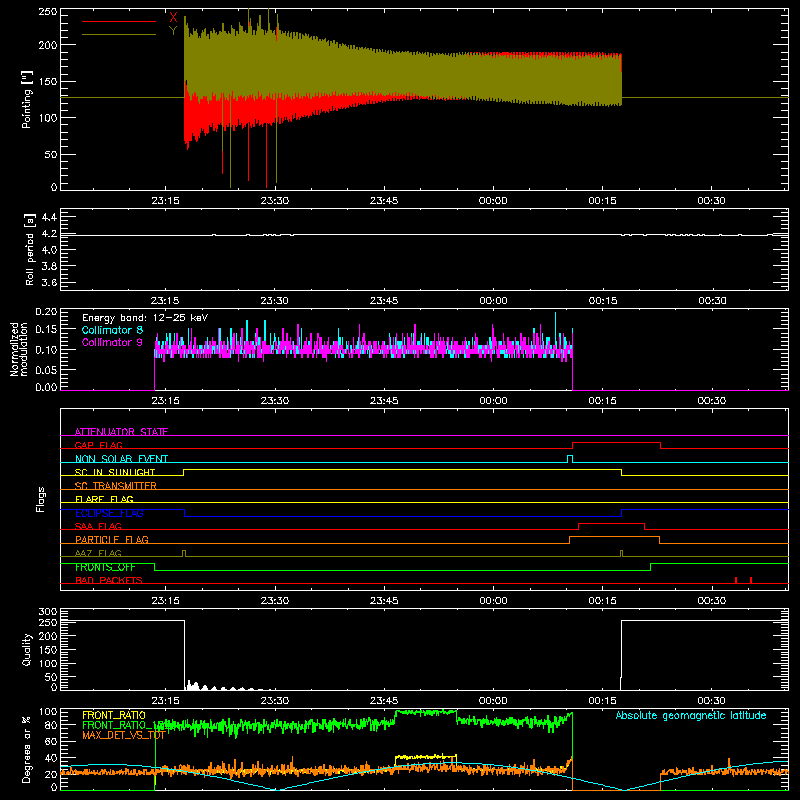Click the 23:15 tick label under Pointing plot
This screenshot has width=800, height=800.
165,201
